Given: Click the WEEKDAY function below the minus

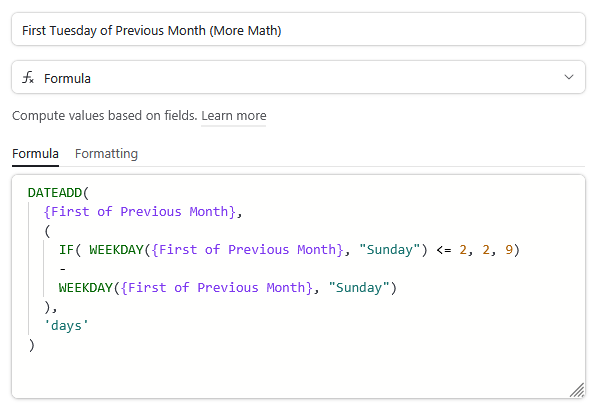Looking at the screenshot, I should pos(86,288).
